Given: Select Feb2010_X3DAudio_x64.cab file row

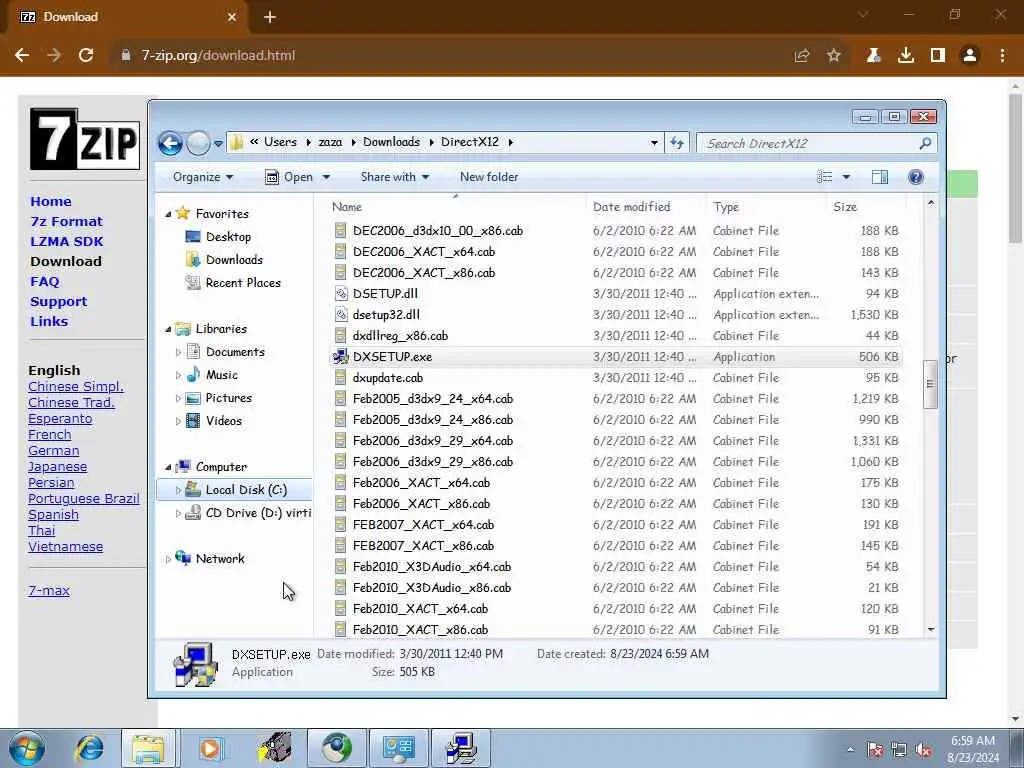Looking at the screenshot, I should point(615,567).
